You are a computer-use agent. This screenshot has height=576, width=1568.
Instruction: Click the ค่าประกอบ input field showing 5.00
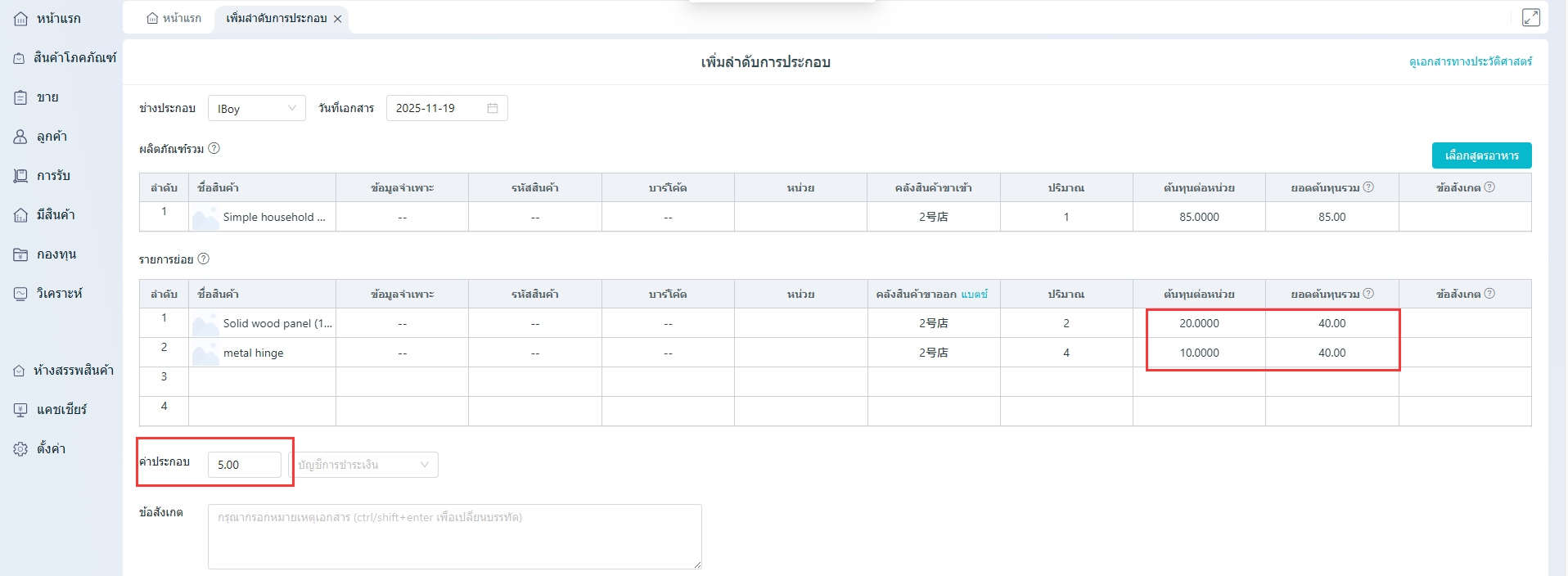[x=244, y=465]
